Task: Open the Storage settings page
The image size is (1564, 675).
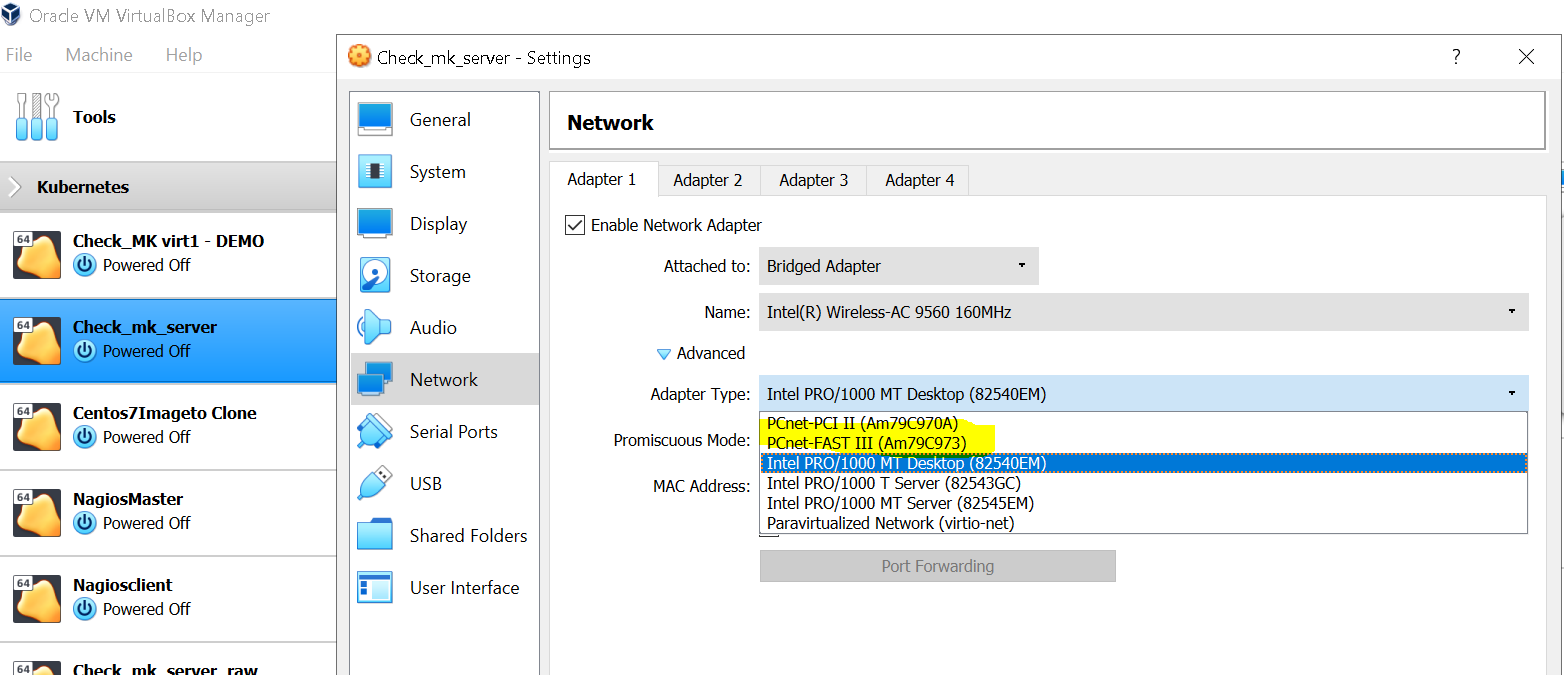Action: pos(375,275)
